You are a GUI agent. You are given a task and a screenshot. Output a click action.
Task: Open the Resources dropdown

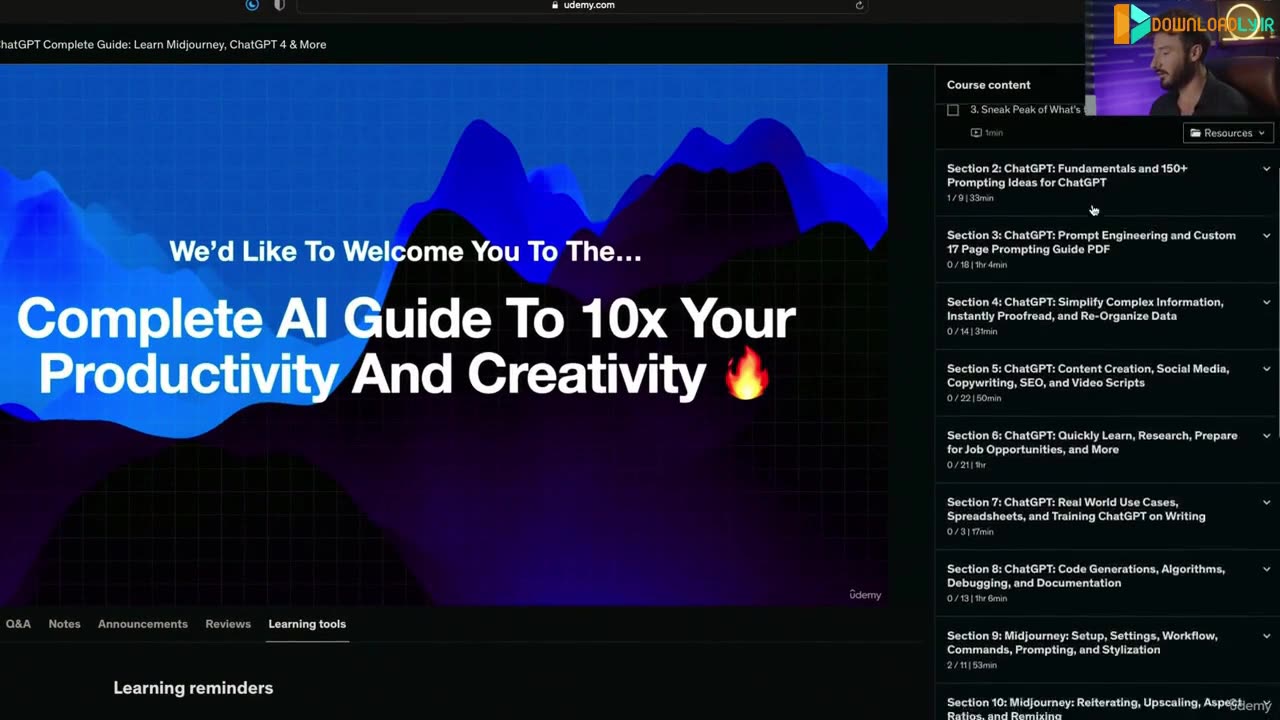tap(1227, 133)
